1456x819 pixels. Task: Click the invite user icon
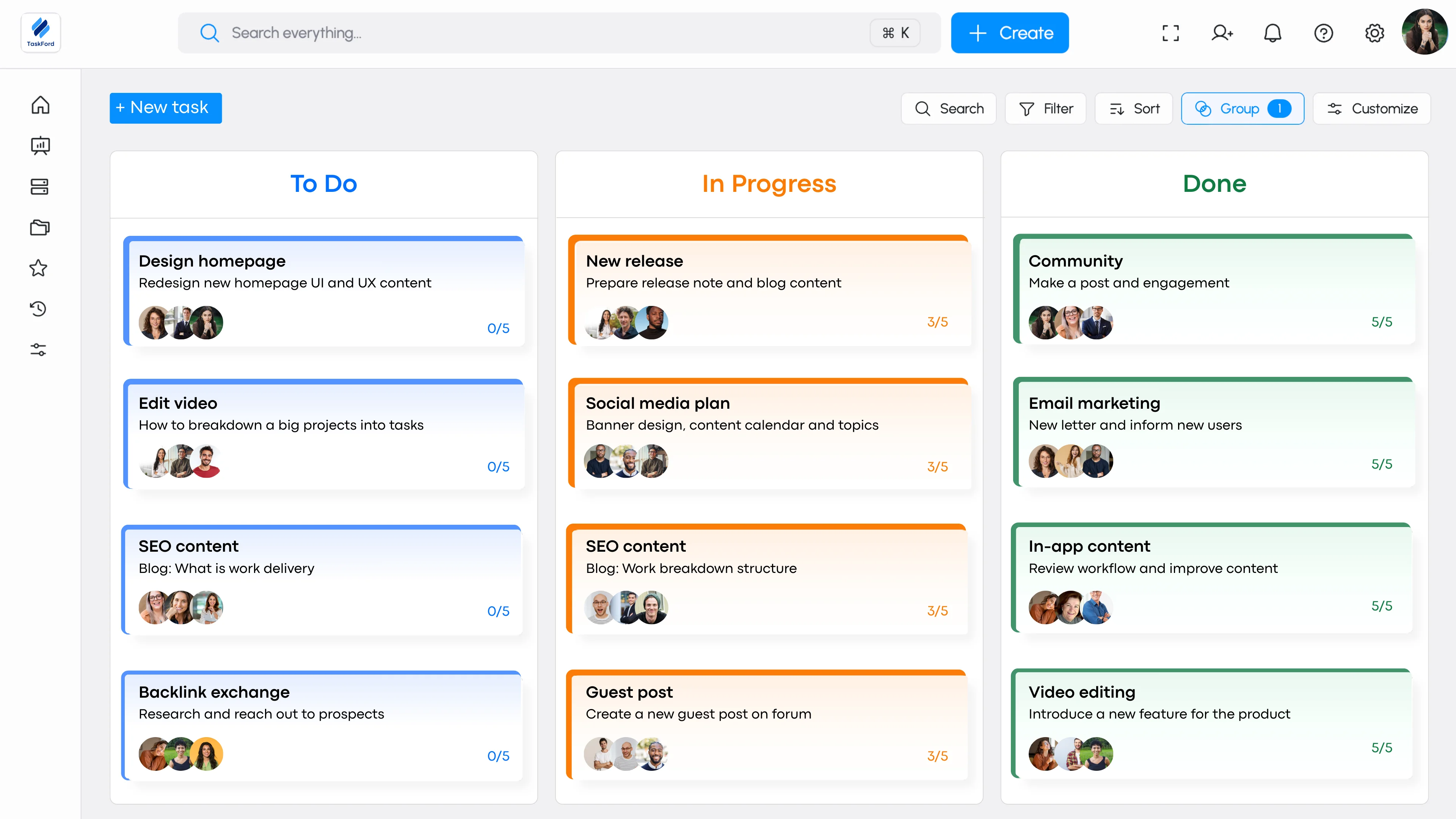(1221, 33)
